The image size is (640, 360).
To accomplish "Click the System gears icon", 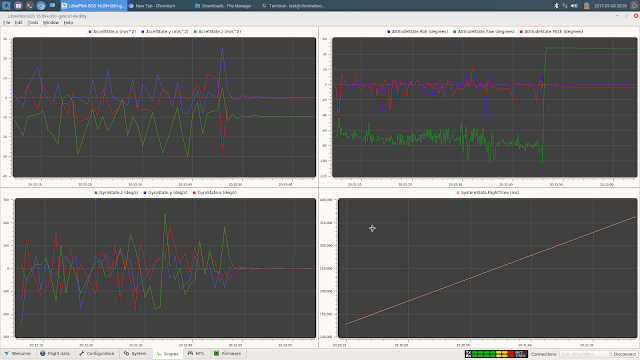I will coord(127,353).
